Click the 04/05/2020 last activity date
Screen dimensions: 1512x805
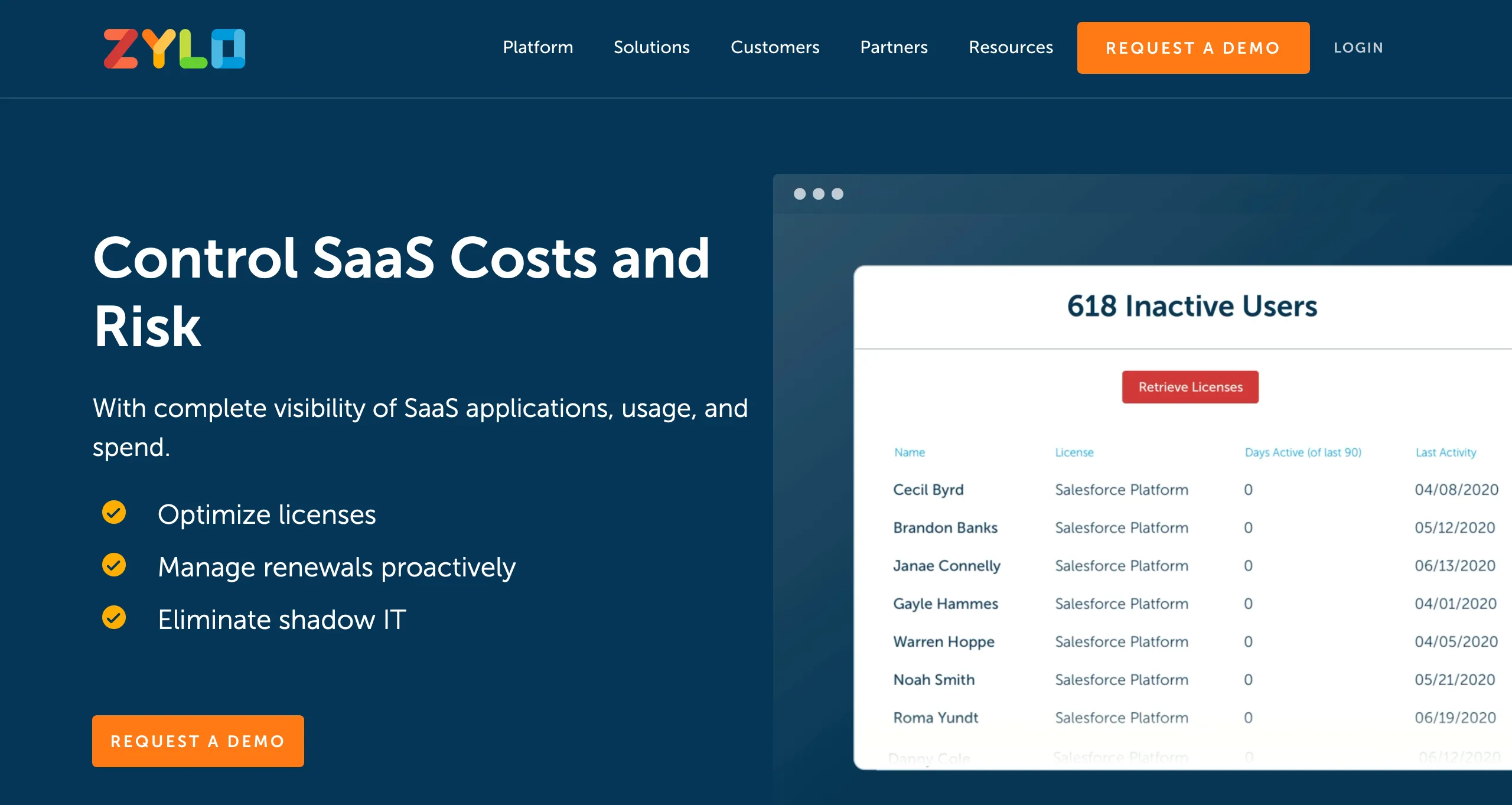click(x=1456, y=641)
